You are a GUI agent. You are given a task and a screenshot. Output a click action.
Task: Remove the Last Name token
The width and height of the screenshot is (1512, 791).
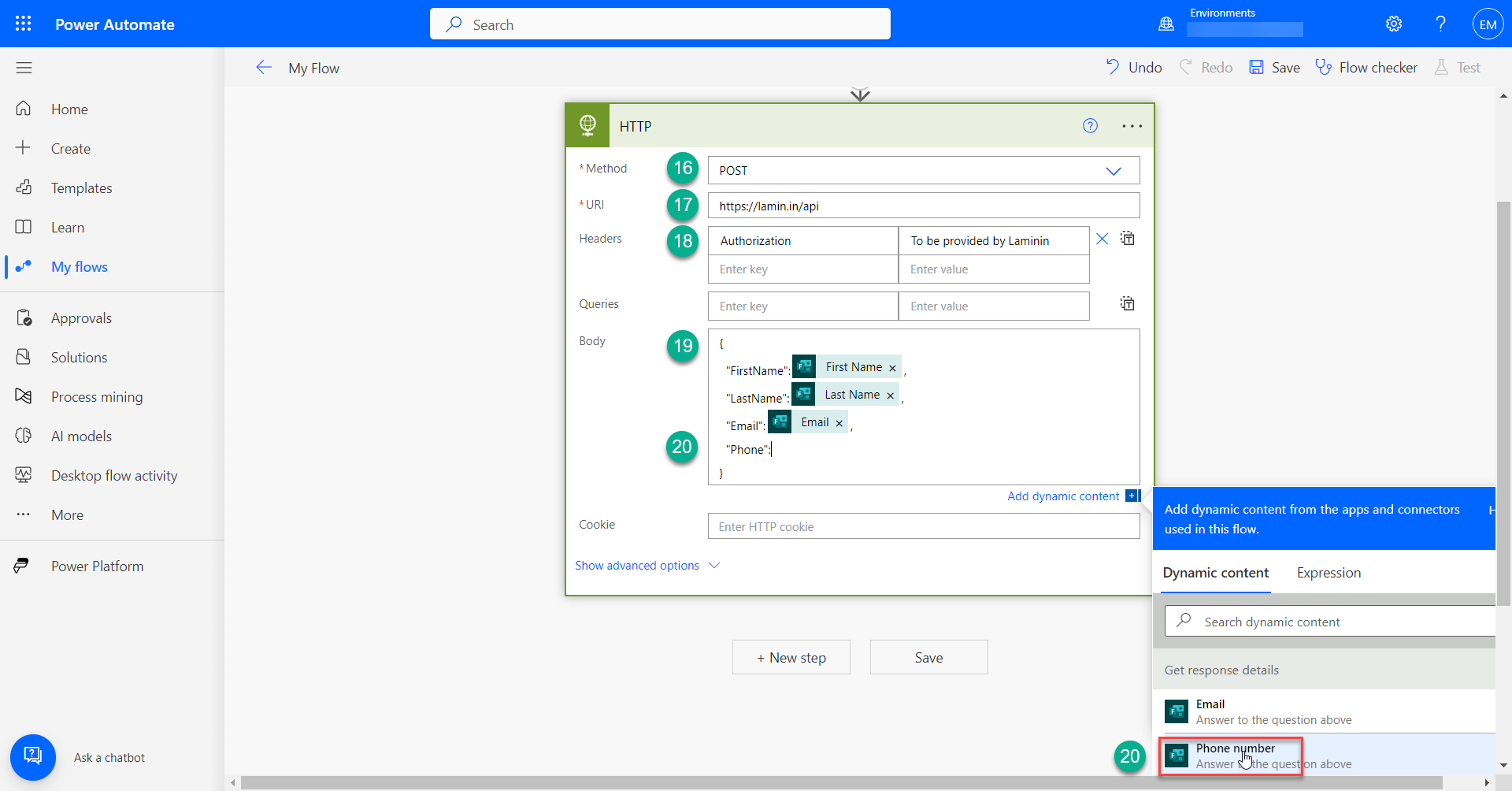pos(890,395)
